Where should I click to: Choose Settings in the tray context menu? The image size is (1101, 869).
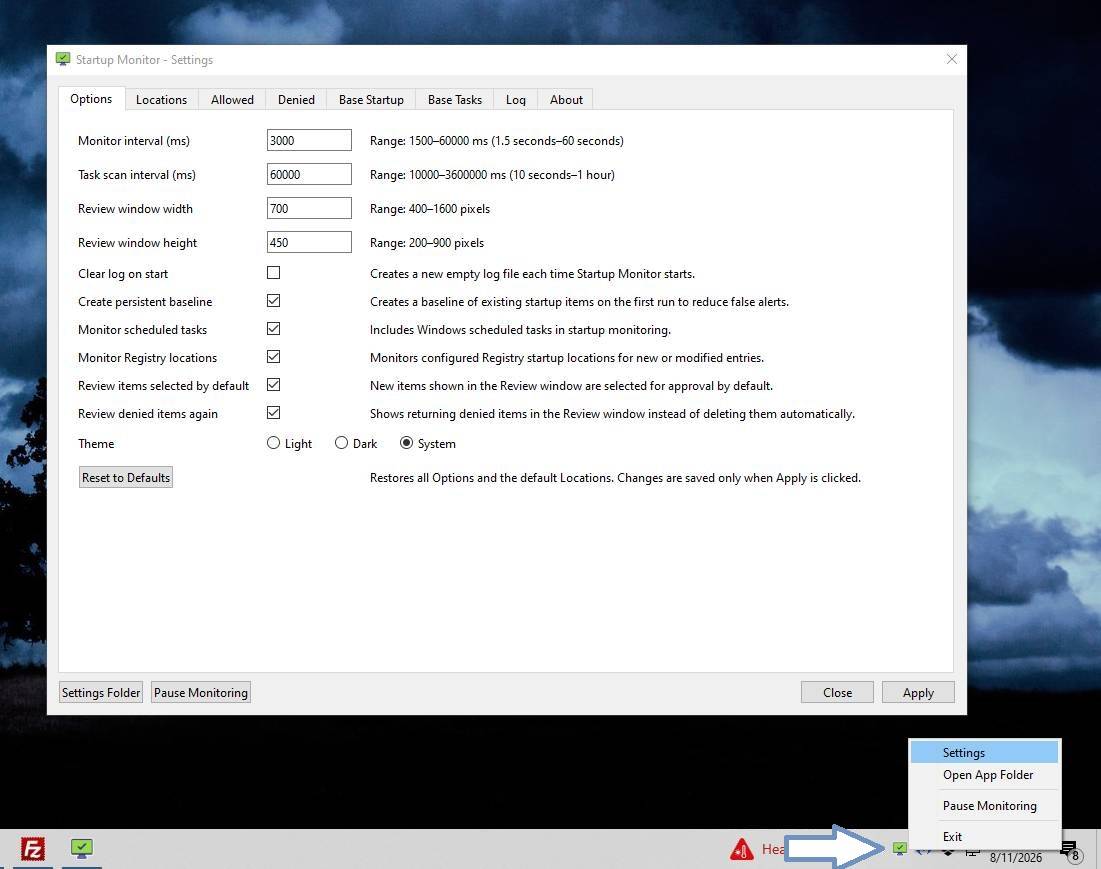[984, 752]
